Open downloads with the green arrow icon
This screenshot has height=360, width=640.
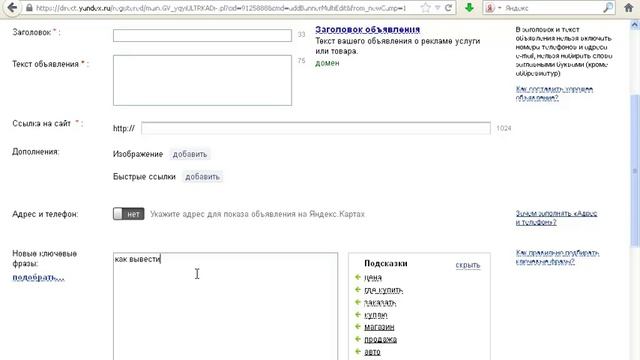(x=469, y=7)
